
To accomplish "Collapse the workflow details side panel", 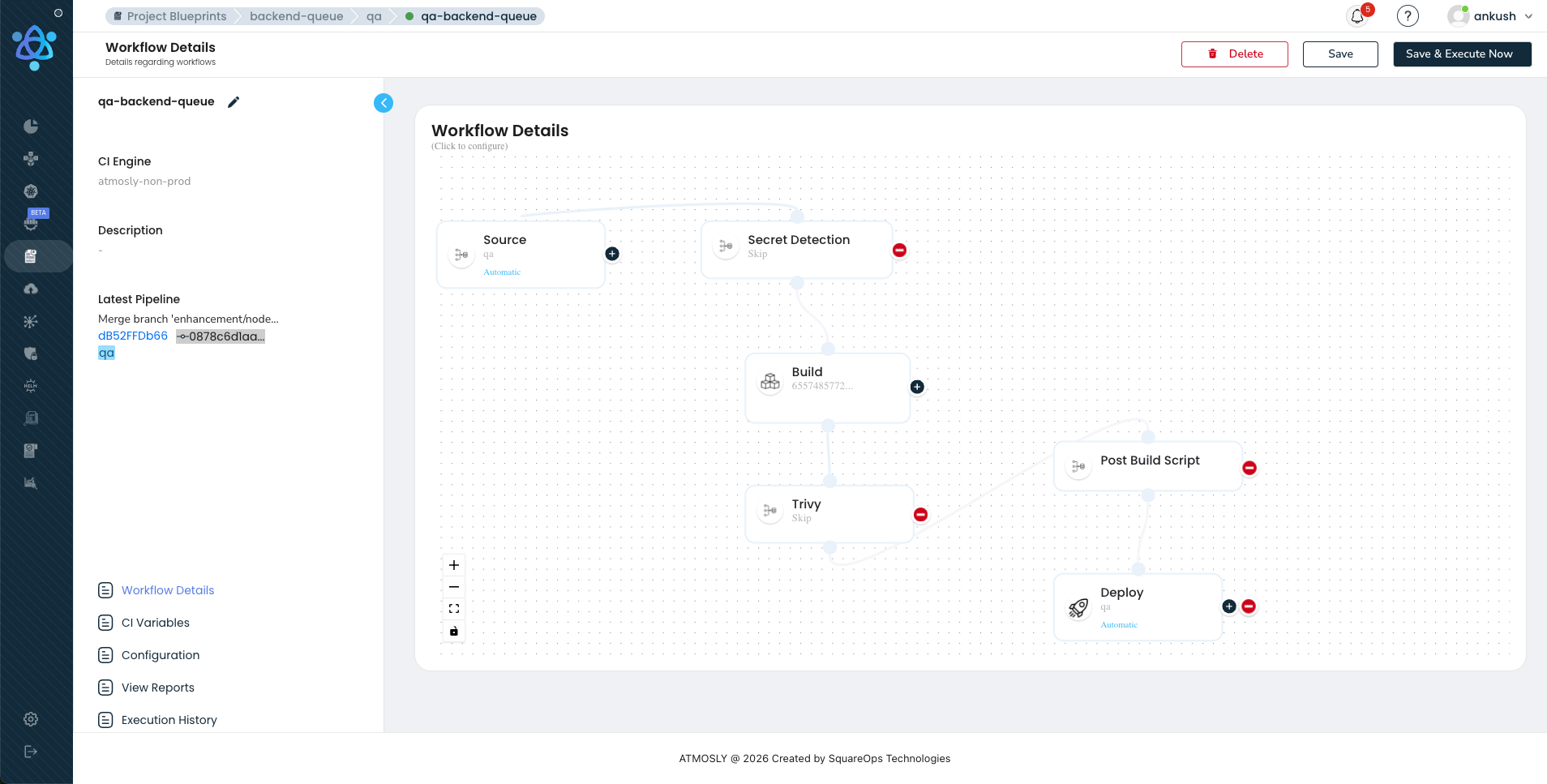I will (384, 103).
